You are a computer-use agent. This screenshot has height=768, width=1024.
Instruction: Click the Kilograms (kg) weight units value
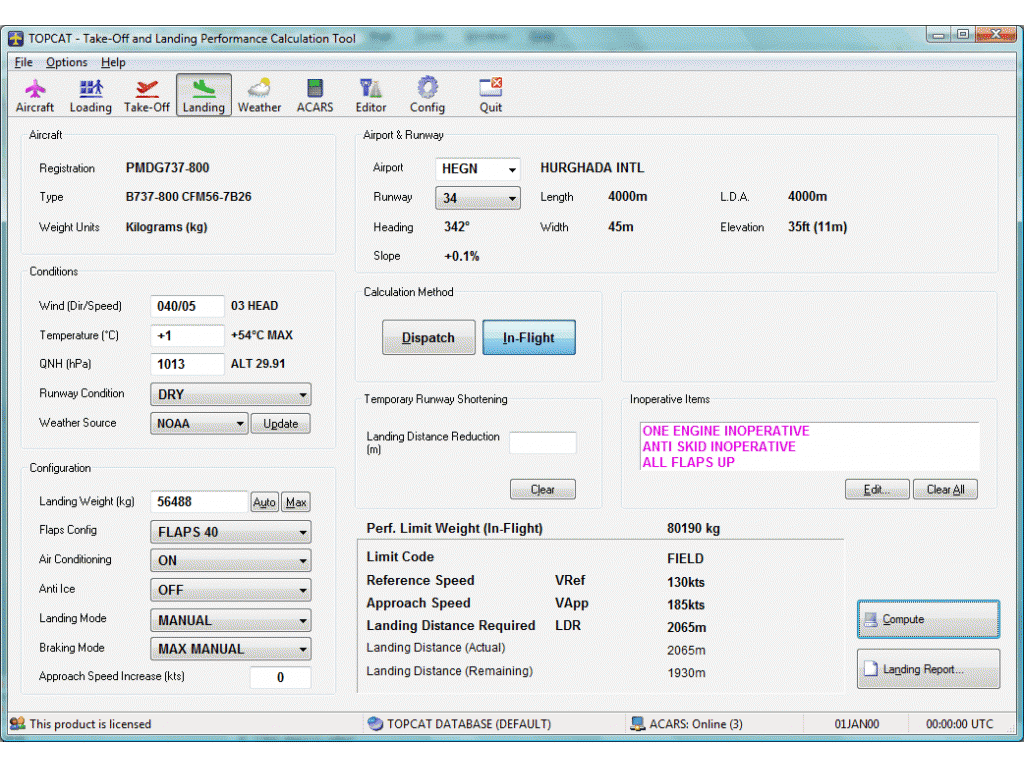click(166, 227)
